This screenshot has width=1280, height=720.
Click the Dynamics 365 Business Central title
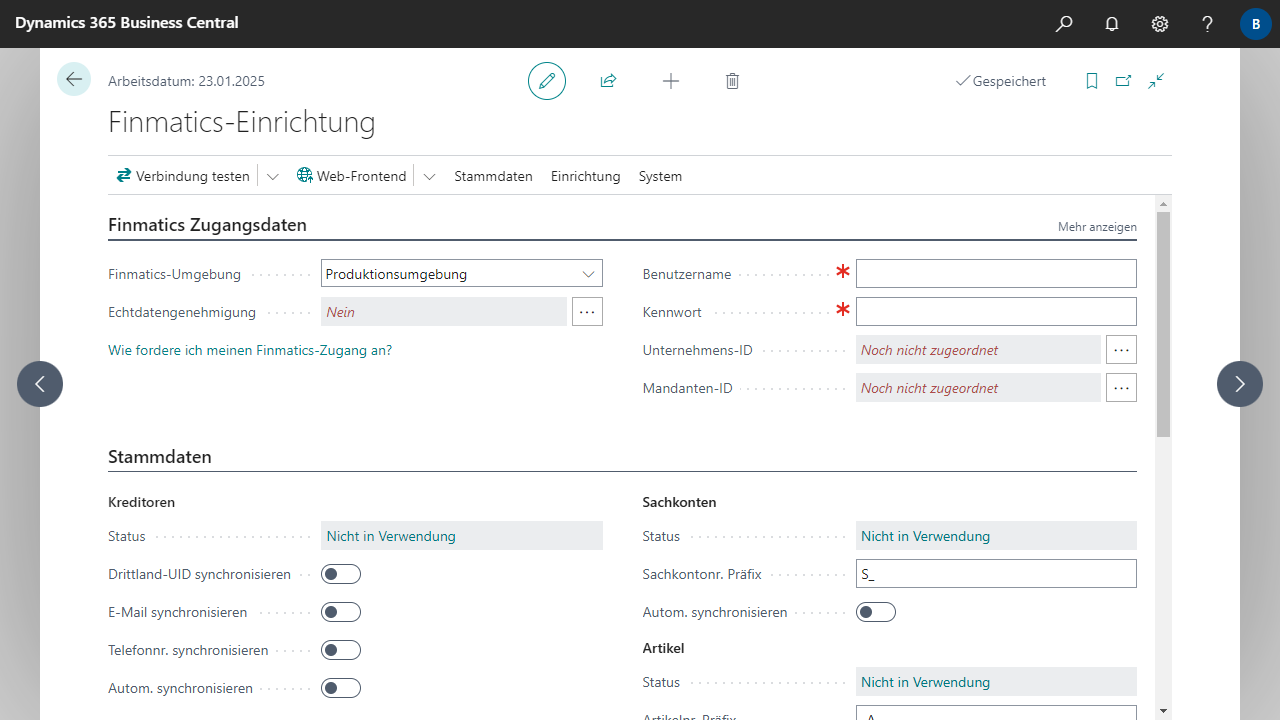127,23
